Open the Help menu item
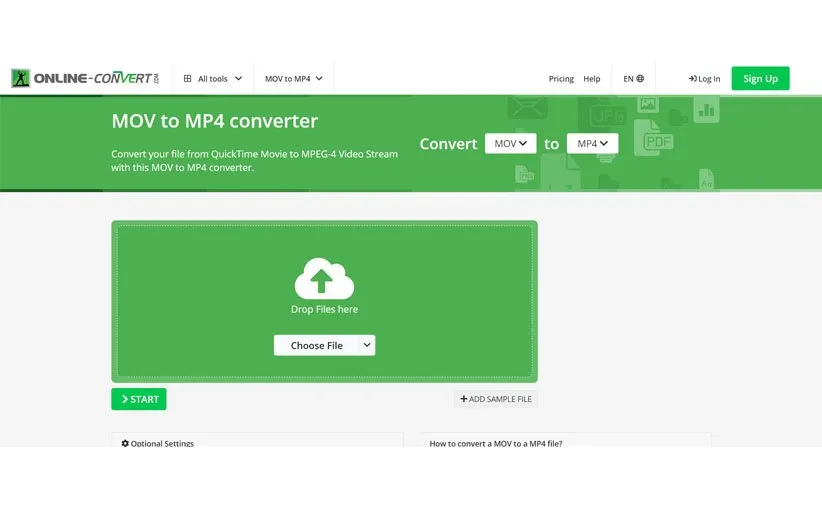This screenshot has height=522, width=822. (x=592, y=79)
